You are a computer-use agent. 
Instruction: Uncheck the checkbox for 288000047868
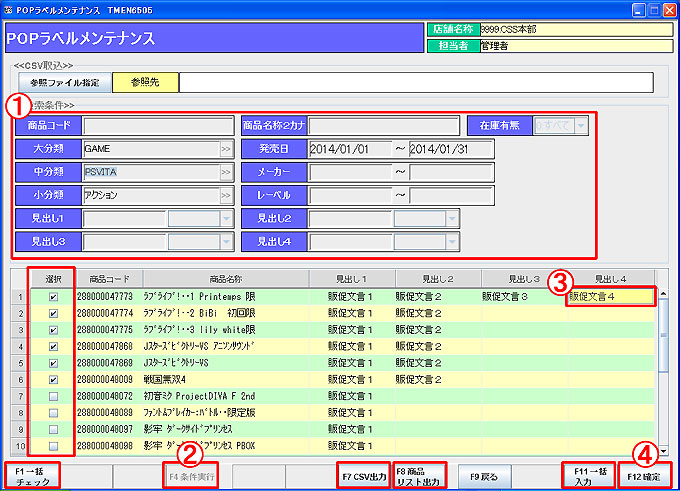coord(53,347)
